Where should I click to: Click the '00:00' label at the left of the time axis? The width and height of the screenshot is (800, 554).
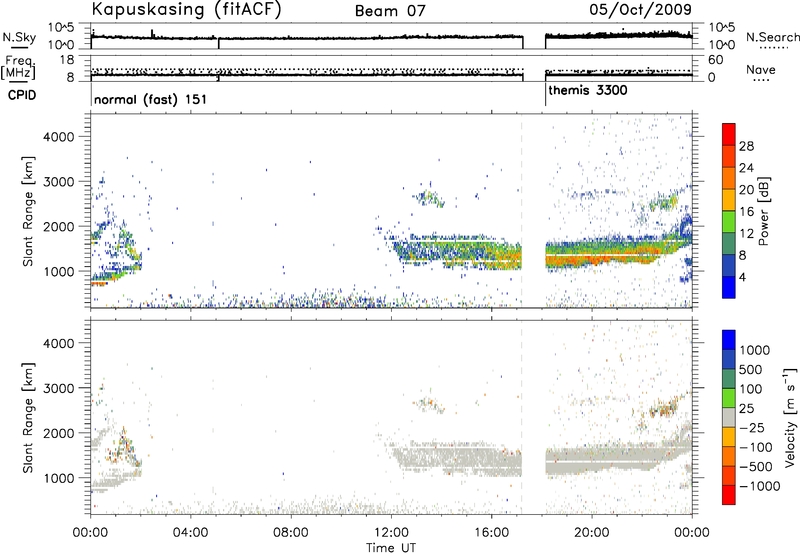pos(91,533)
